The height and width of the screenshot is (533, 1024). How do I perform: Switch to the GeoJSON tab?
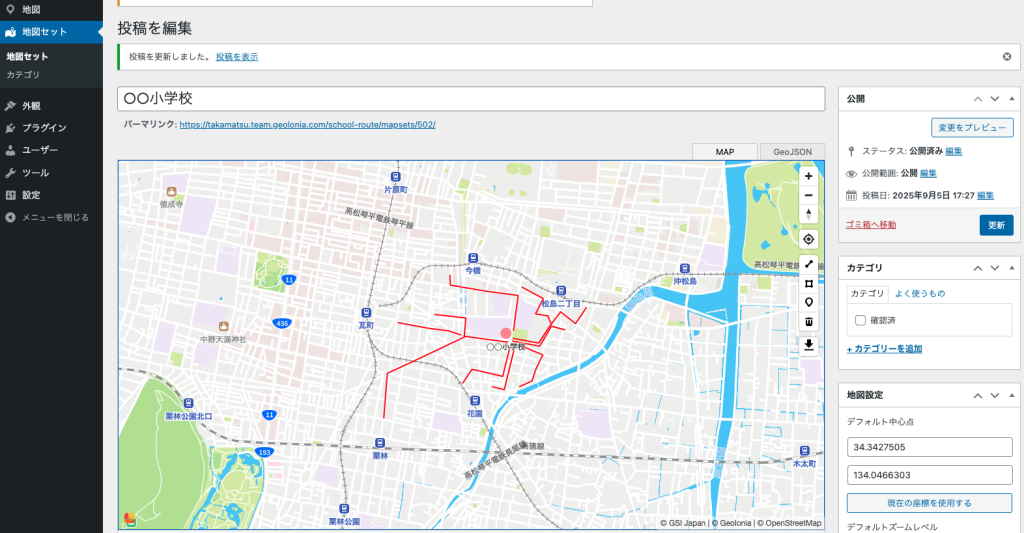click(x=791, y=152)
